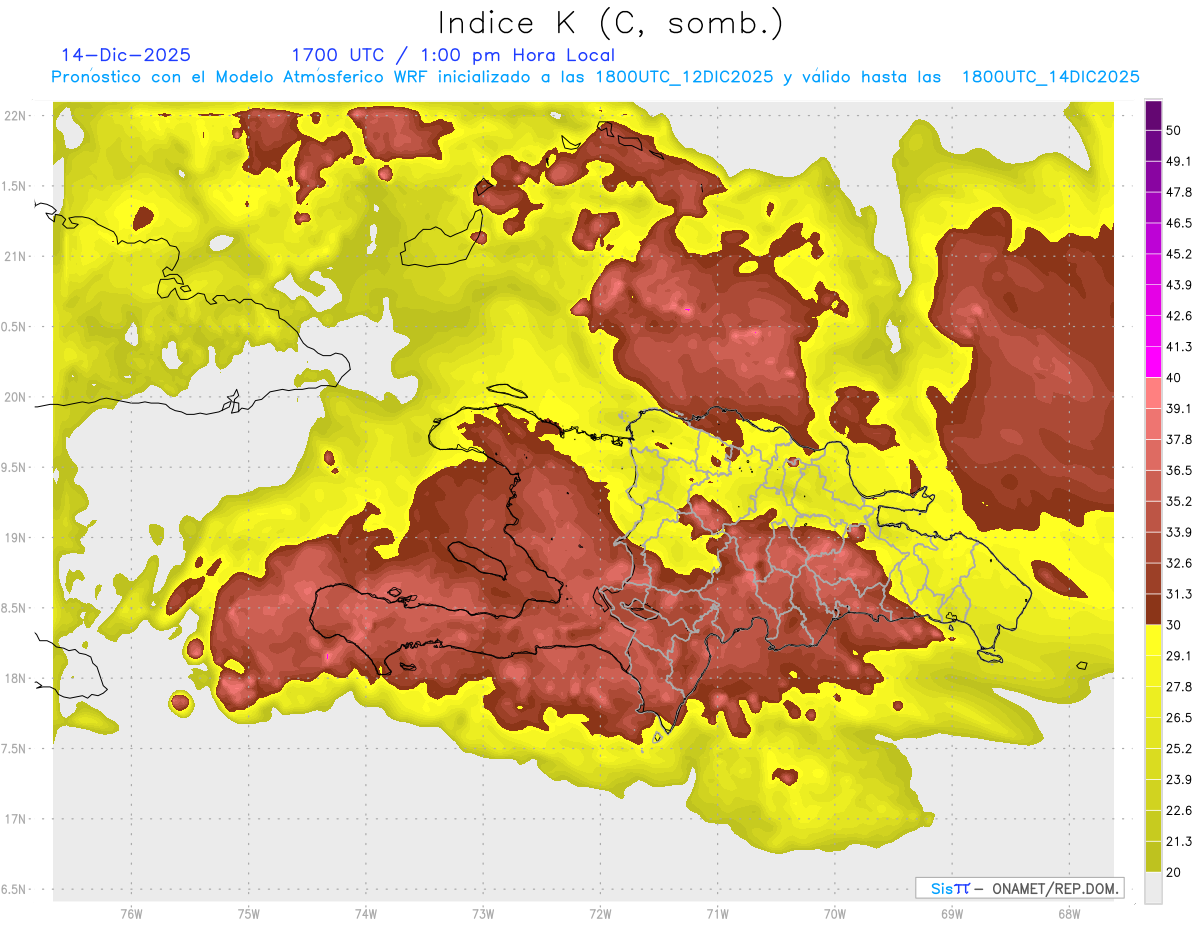
Task: Click the 72W longitude label
Action: [x=601, y=913]
